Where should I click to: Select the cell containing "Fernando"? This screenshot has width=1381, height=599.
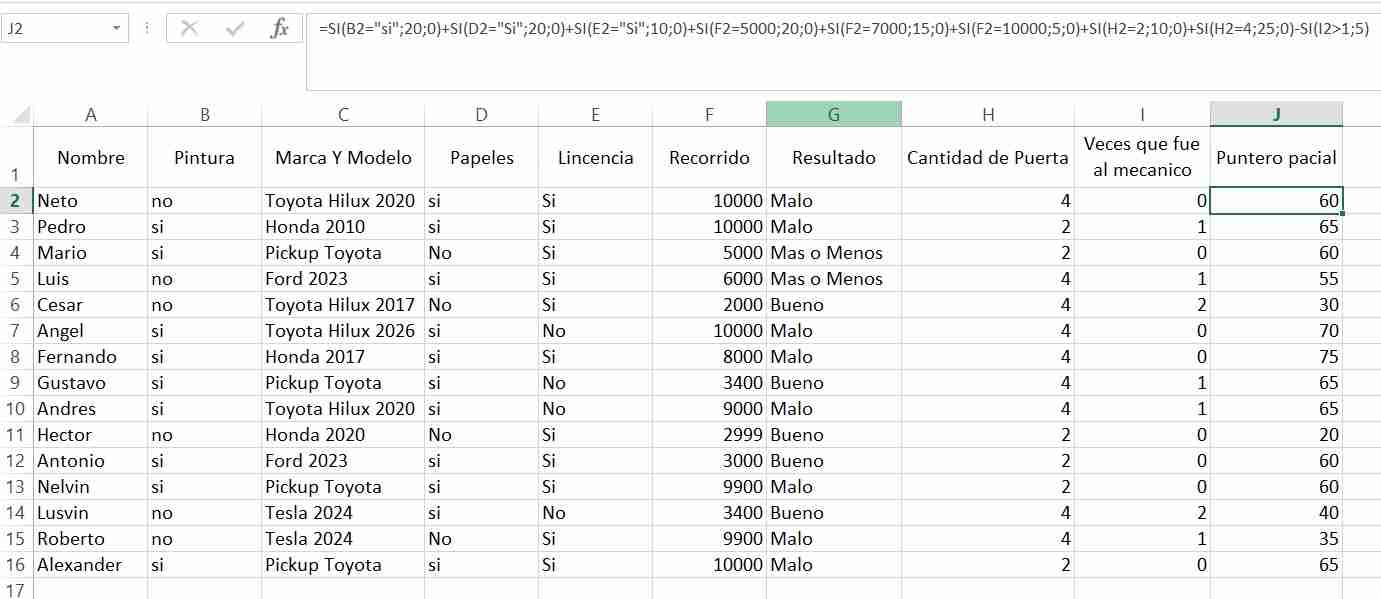(90, 357)
